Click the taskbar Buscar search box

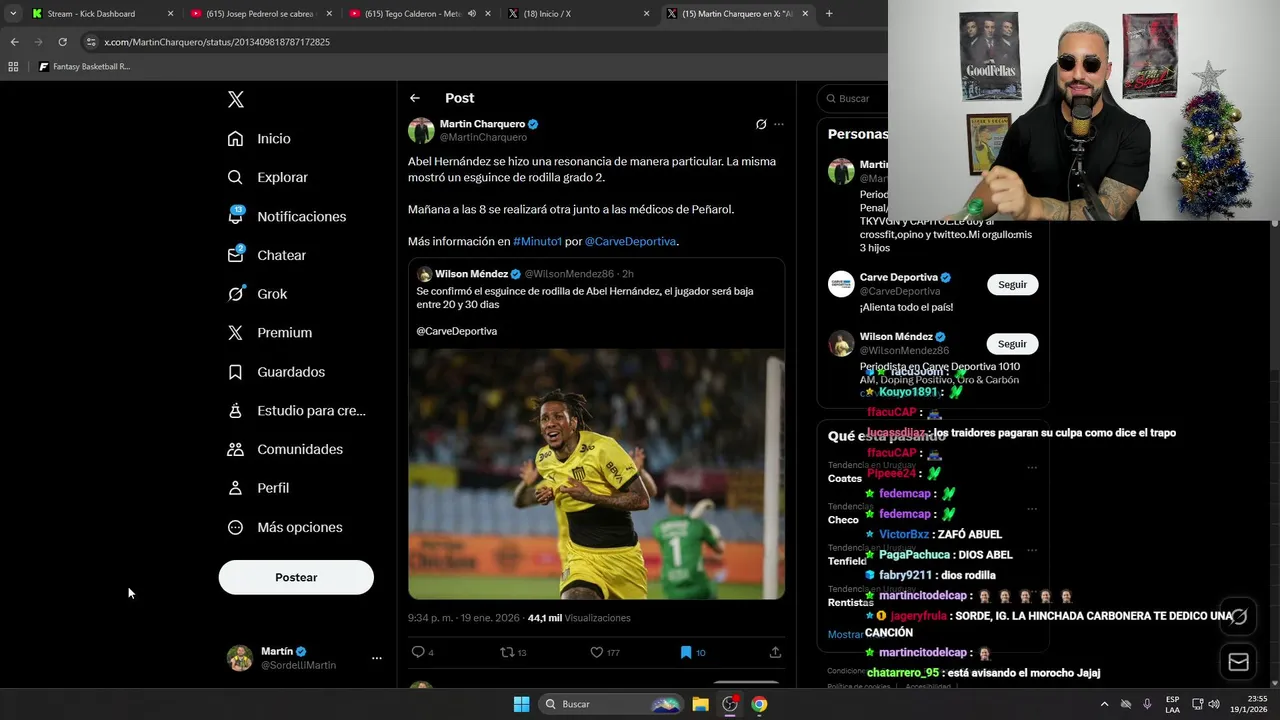tap(610, 704)
